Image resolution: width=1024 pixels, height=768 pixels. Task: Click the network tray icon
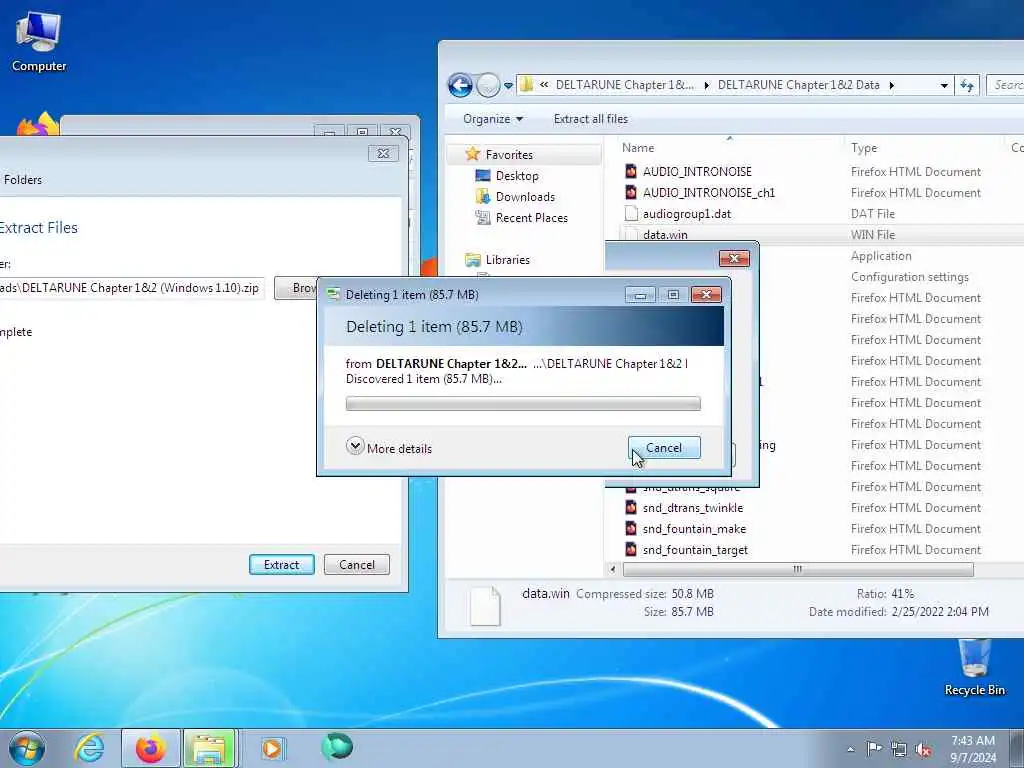point(899,749)
